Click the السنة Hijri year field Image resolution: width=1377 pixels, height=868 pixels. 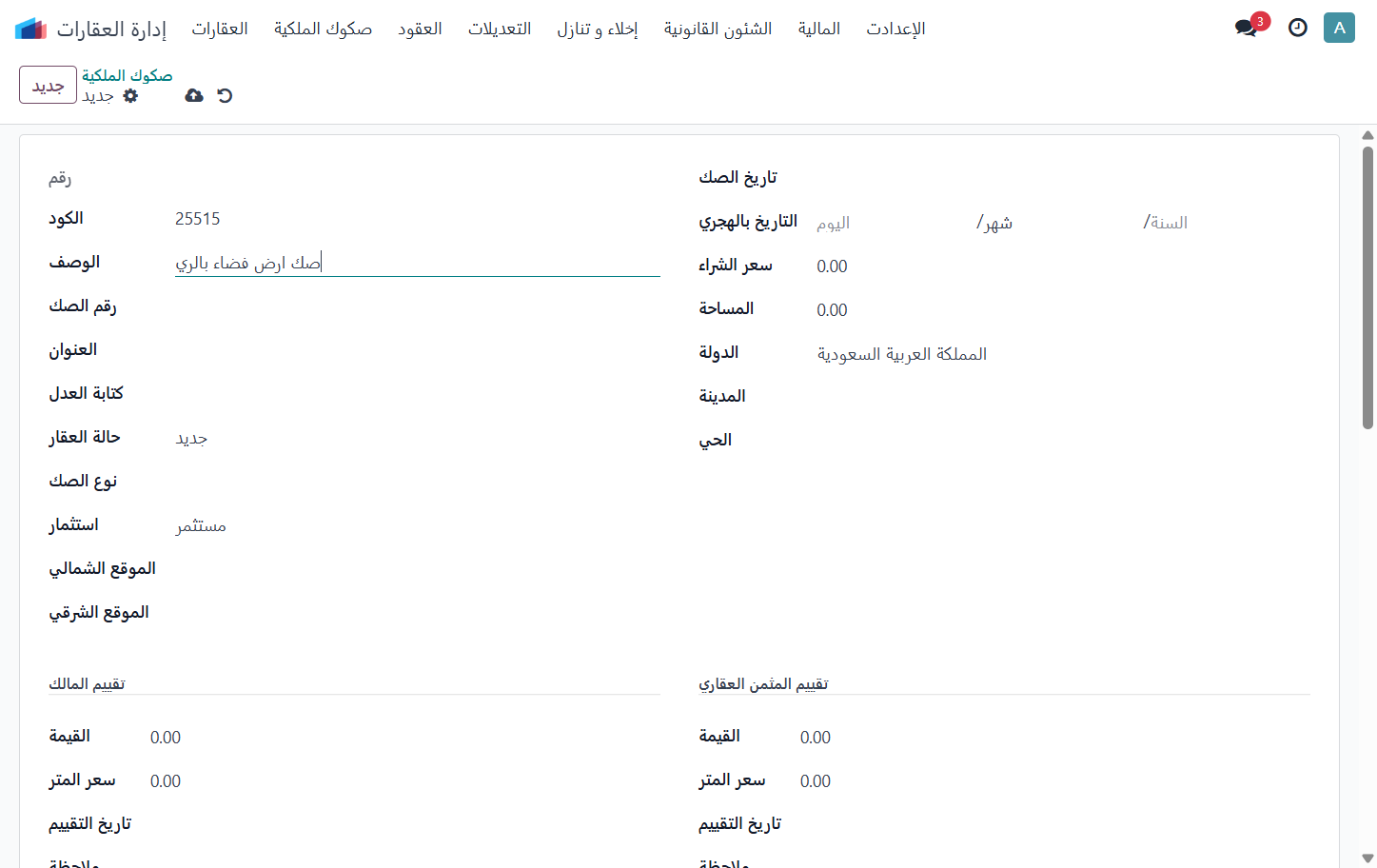tap(1228, 223)
